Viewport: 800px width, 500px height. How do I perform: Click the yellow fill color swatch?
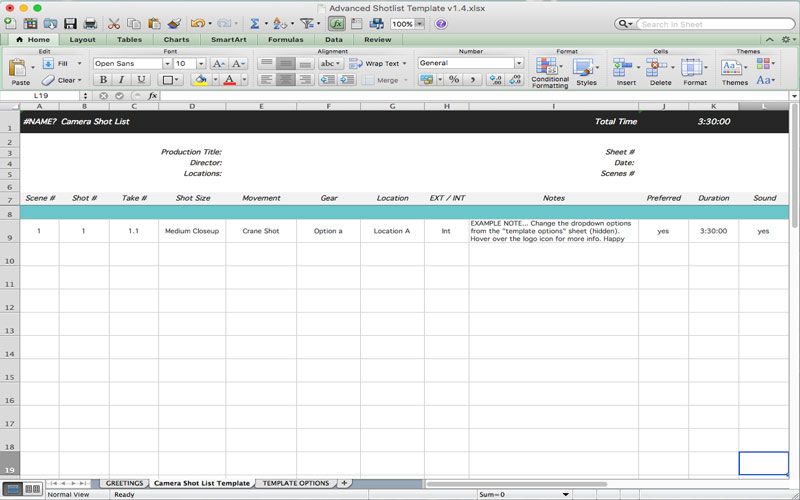coord(201,80)
